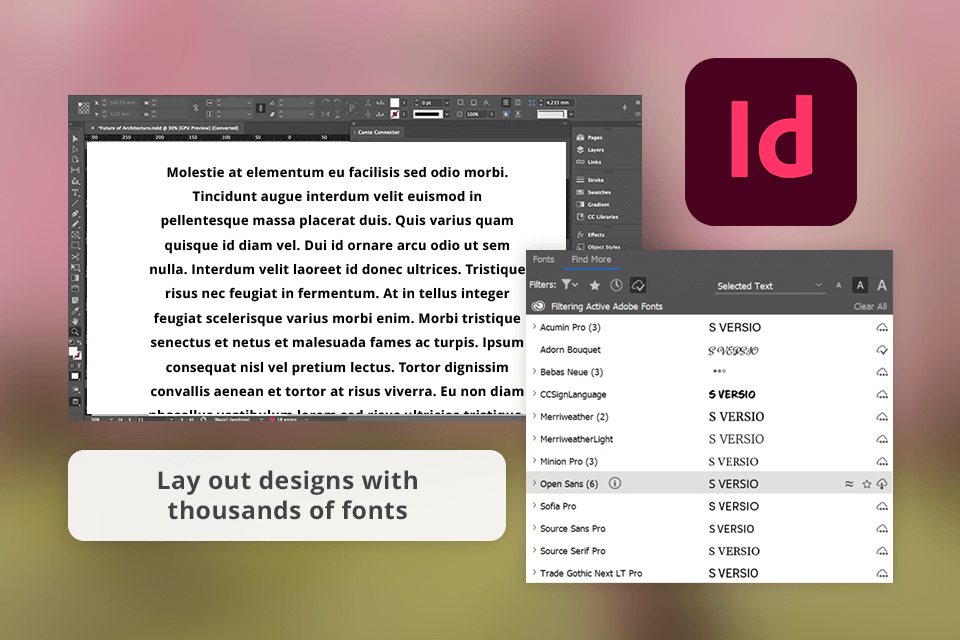Select the Pen tool

[x=75, y=214]
